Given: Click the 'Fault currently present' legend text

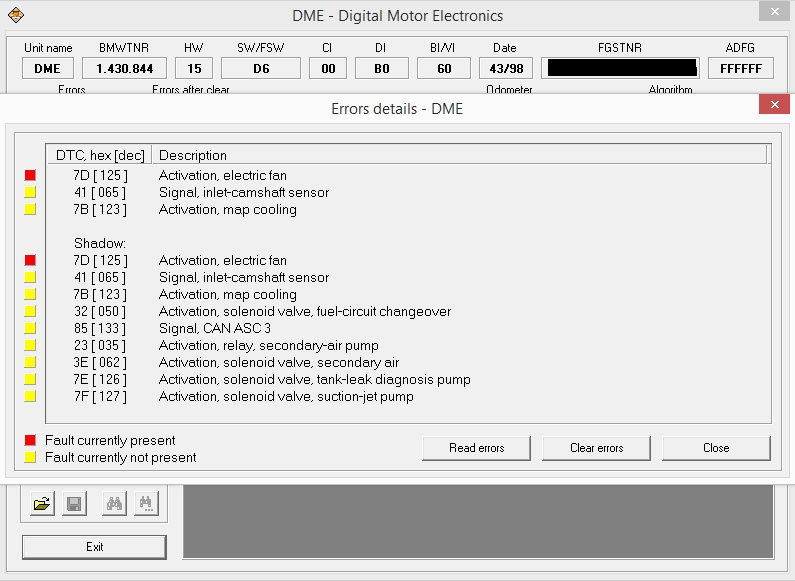Looking at the screenshot, I should (x=110, y=441).
